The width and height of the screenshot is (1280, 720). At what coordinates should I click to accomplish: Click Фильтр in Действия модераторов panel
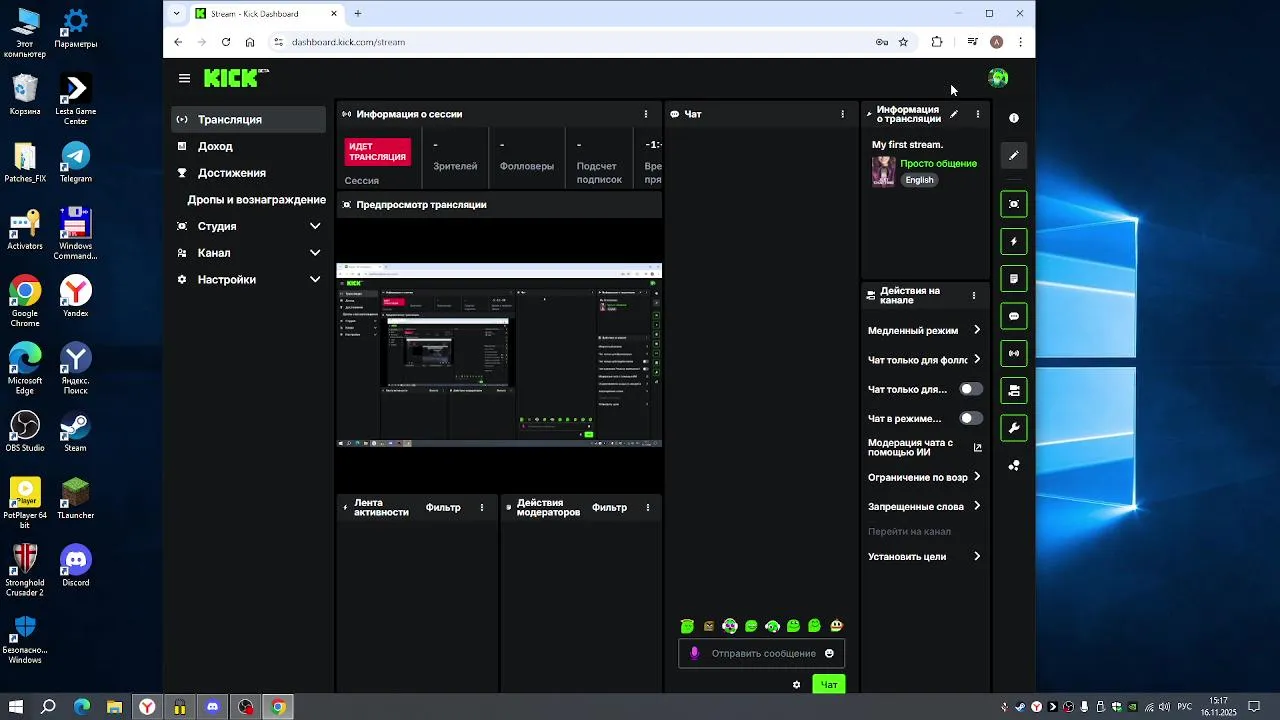pyautogui.click(x=609, y=508)
